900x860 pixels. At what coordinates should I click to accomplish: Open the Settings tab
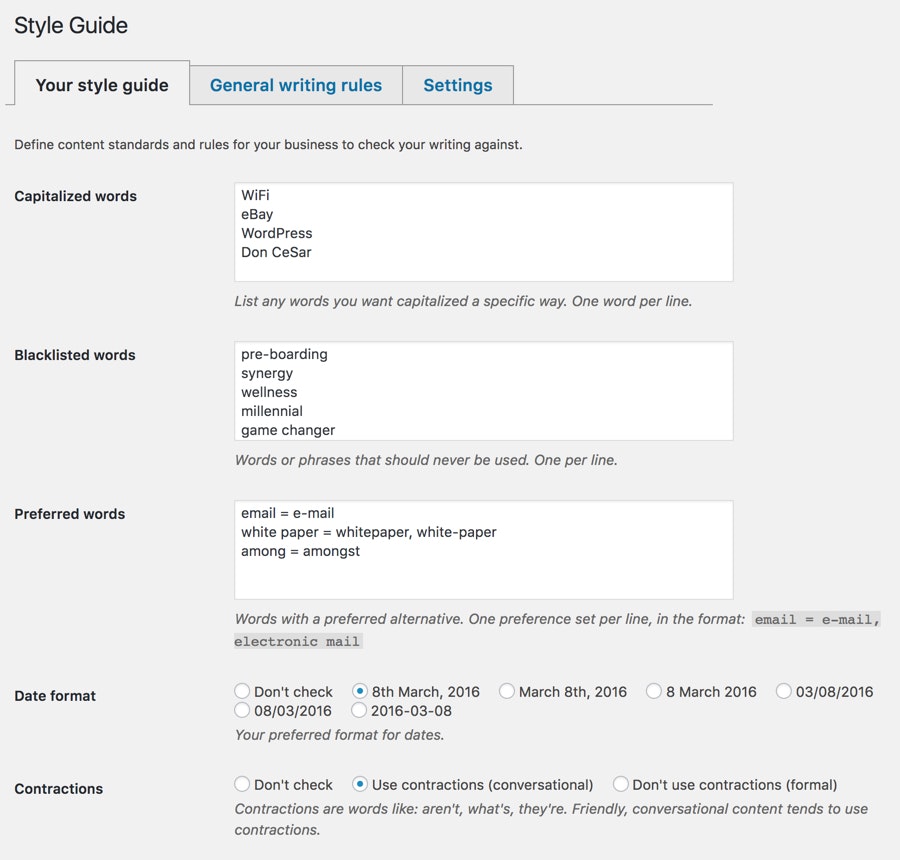(x=457, y=85)
